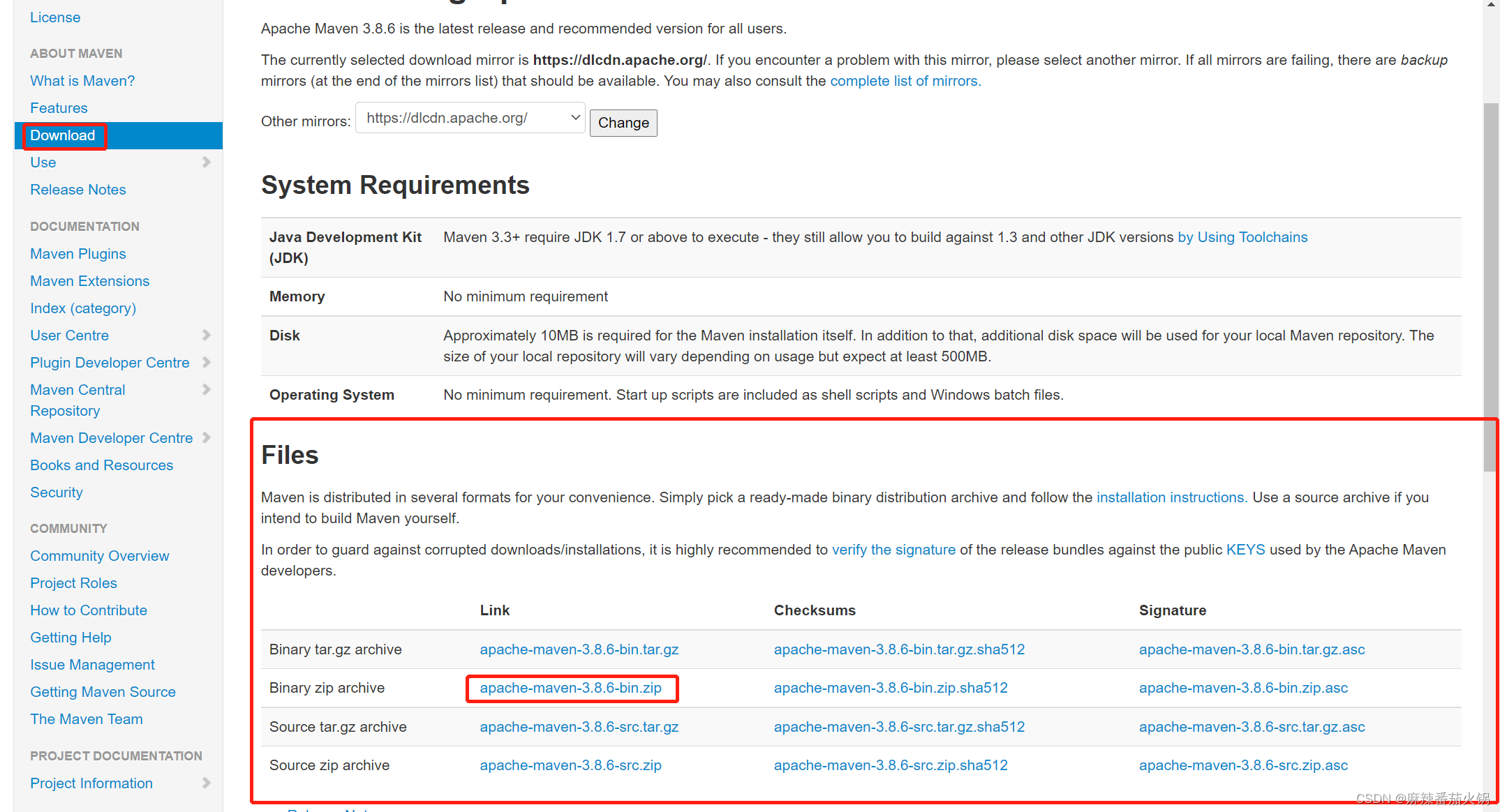Open Getting Maven Source link
Screen dimensions: 1500x812
tap(103, 692)
